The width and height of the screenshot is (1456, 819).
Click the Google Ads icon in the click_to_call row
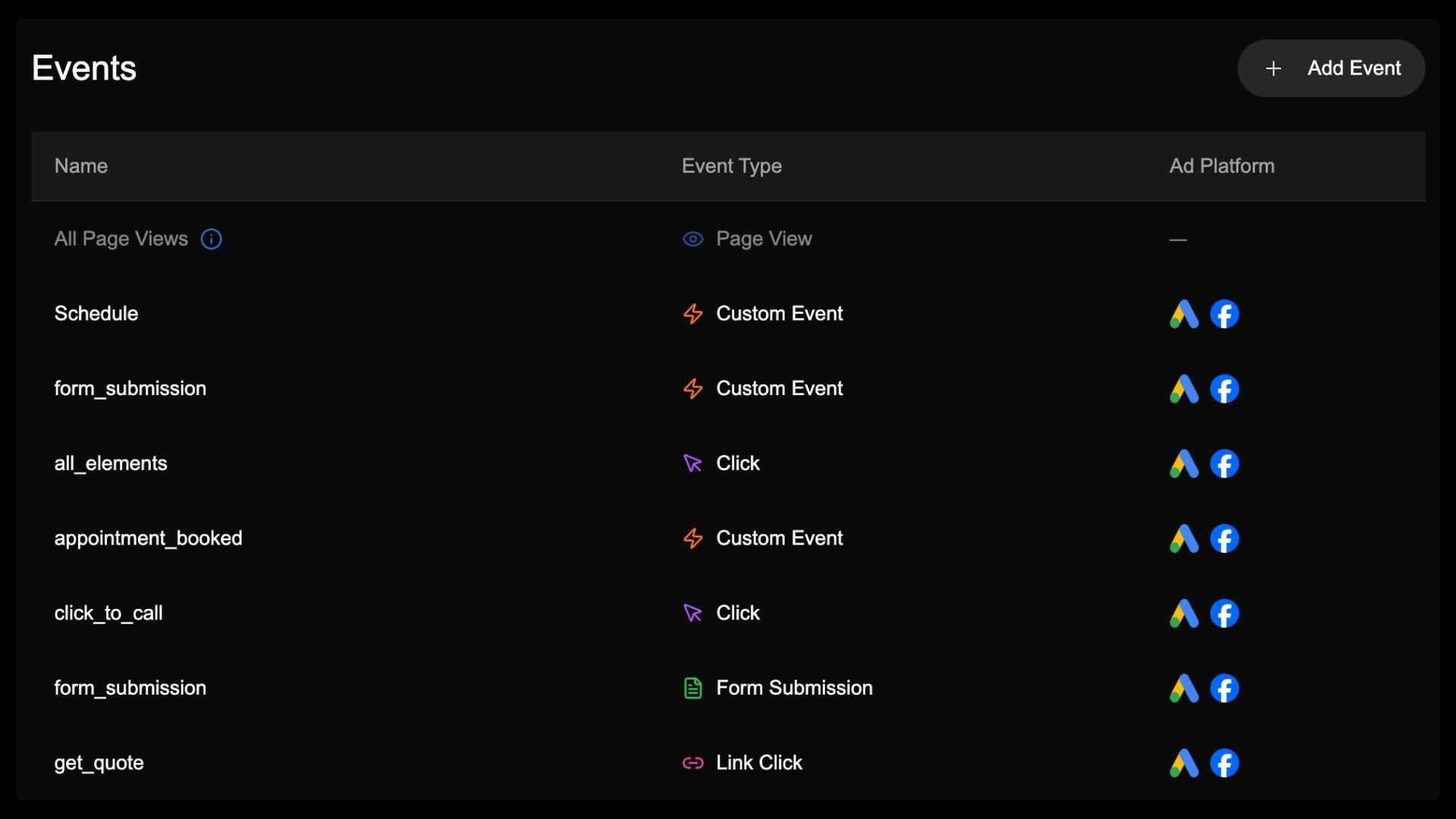1184,613
